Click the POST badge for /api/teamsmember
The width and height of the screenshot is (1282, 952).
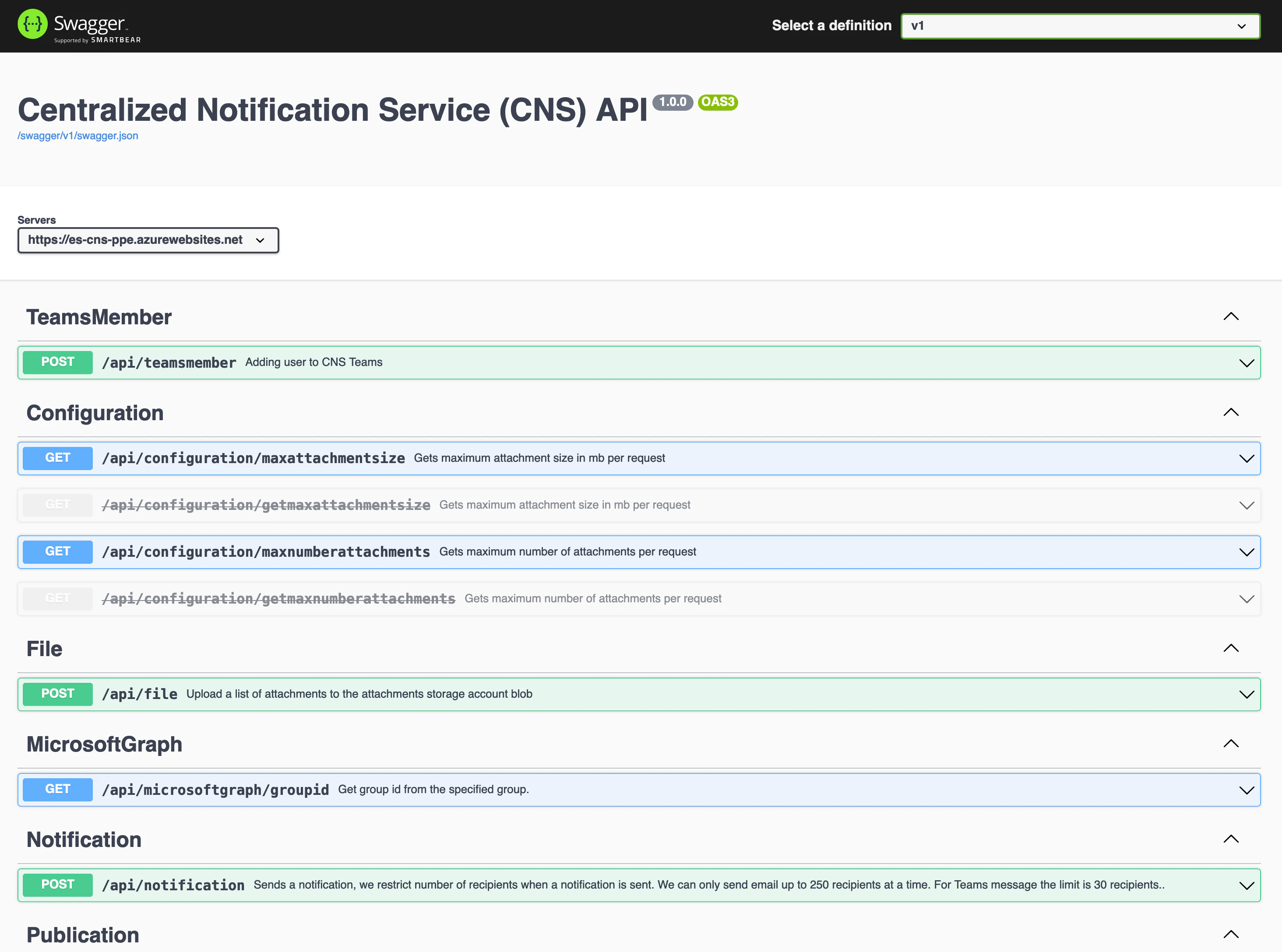(x=58, y=362)
